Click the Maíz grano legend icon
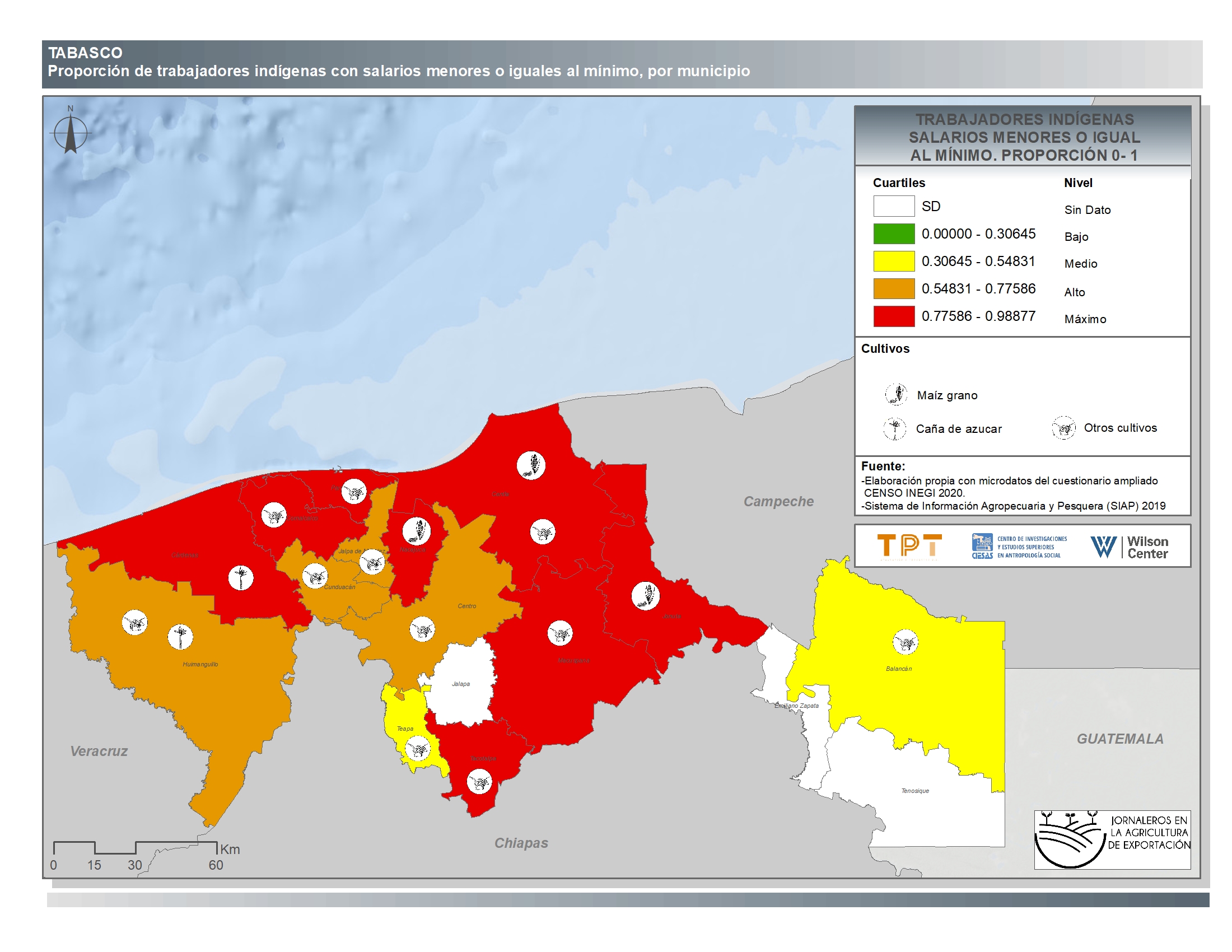 coord(896,394)
